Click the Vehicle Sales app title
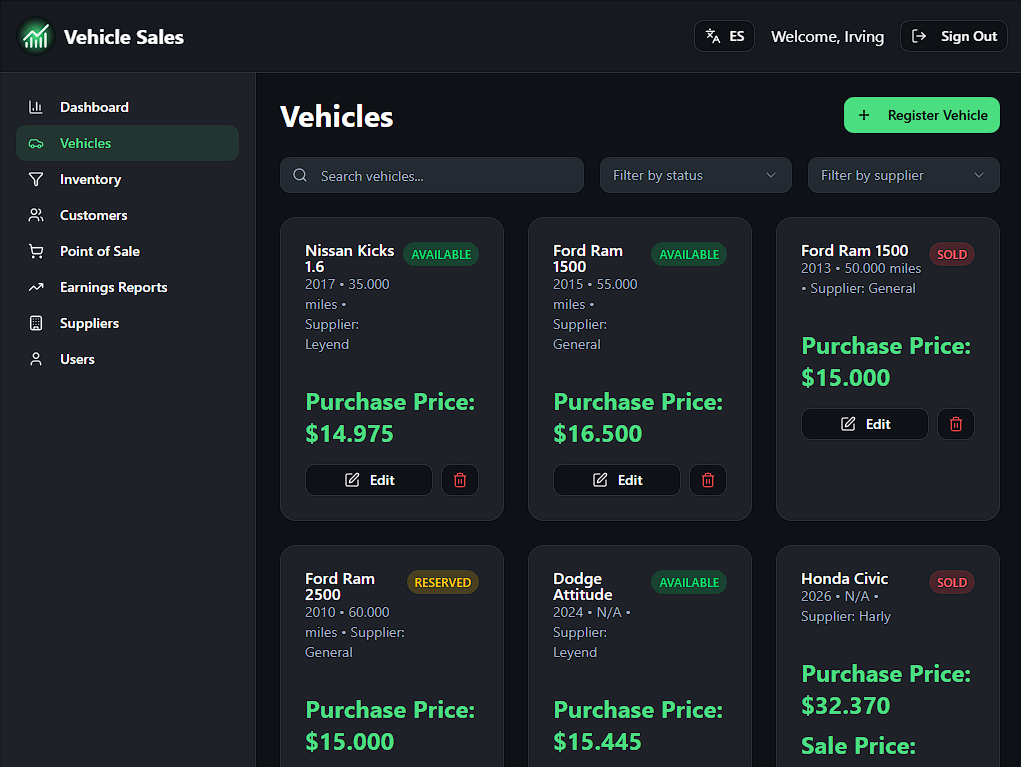This screenshot has width=1021, height=767. pyautogui.click(x=124, y=37)
